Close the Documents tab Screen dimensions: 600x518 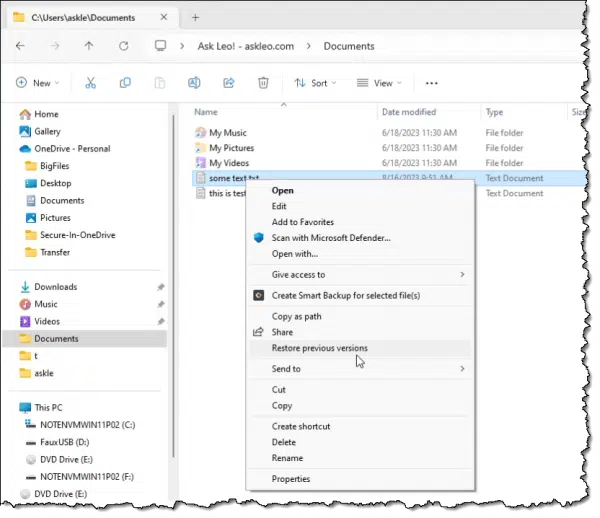(164, 17)
